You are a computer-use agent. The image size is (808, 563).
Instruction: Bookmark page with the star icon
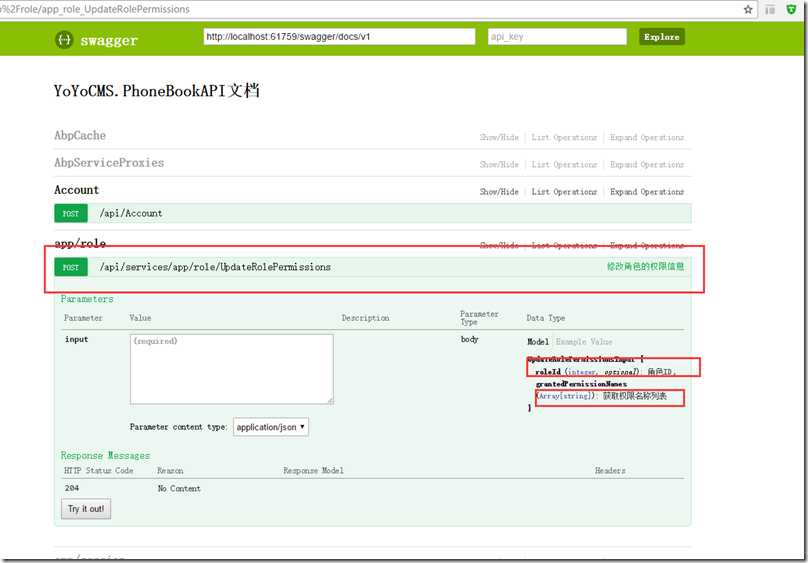[748, 9]
